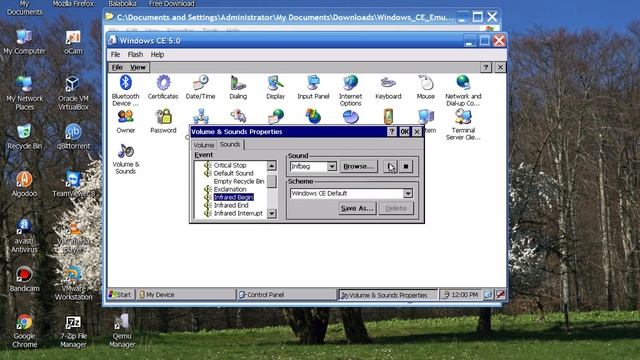Open the emulator Help menu
Viewport: 640px width, 360px height.
coord(157,54)
